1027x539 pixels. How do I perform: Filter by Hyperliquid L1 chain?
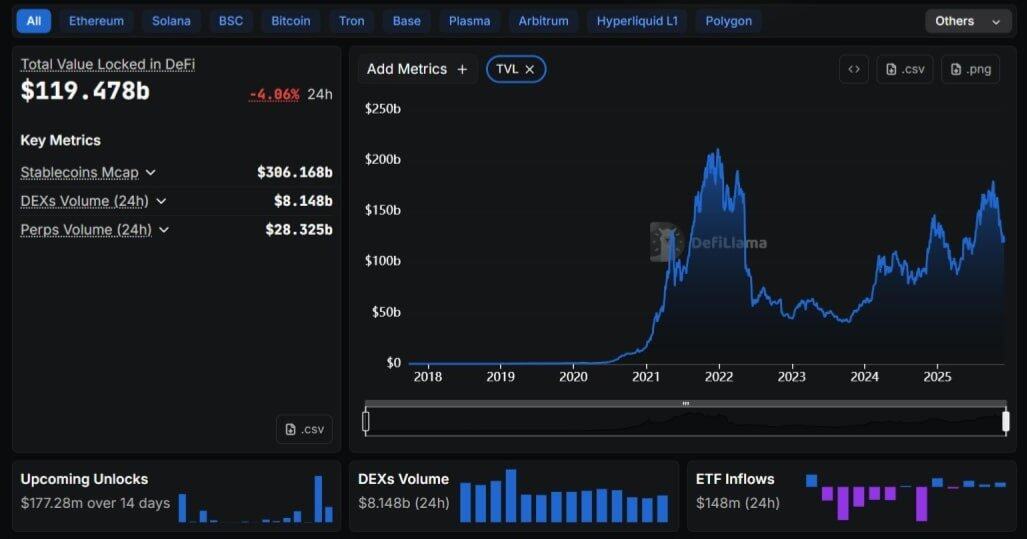point(636,21)
